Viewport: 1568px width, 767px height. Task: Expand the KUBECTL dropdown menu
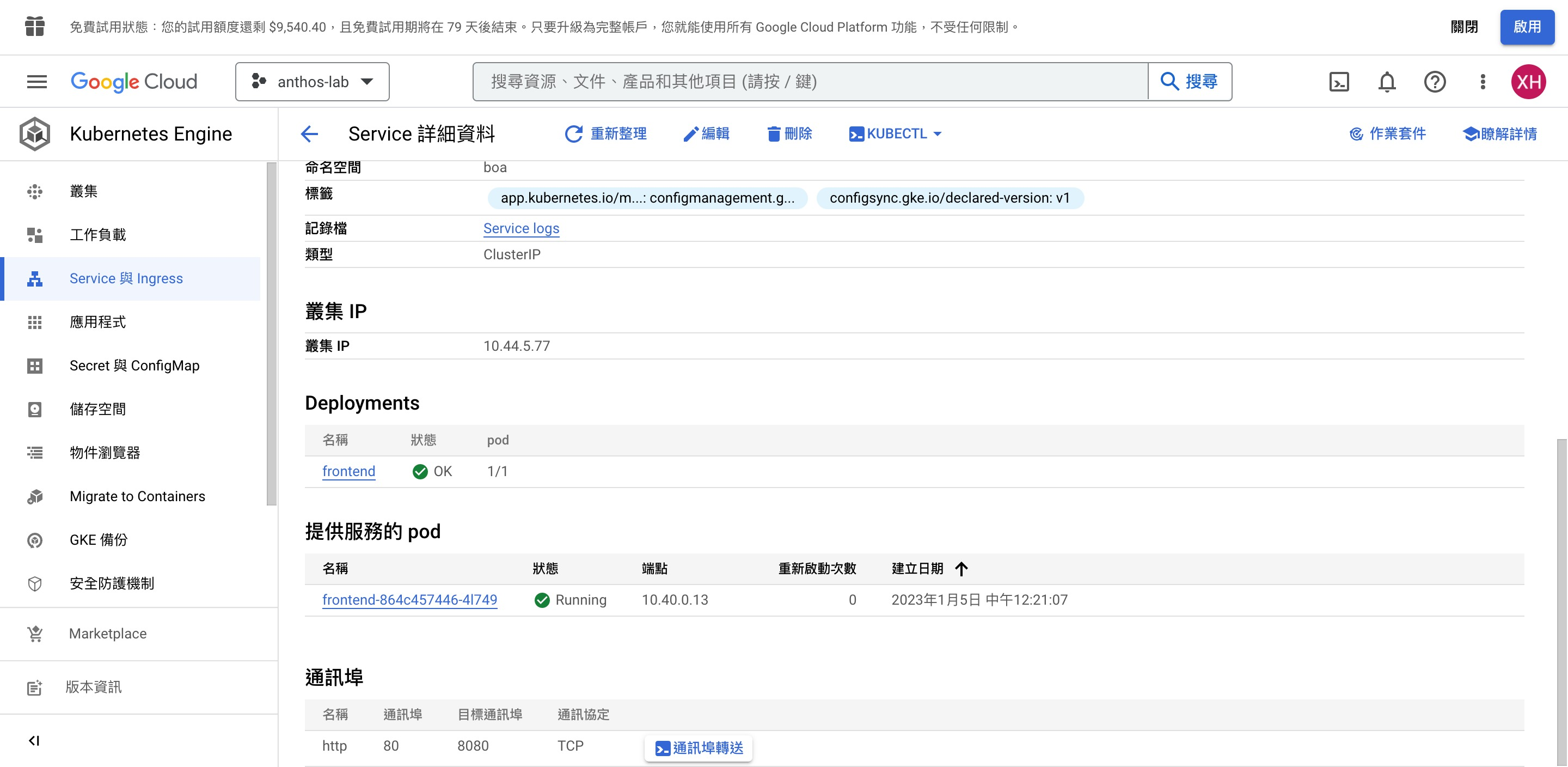pyautogui.click(x=896, y=134)
